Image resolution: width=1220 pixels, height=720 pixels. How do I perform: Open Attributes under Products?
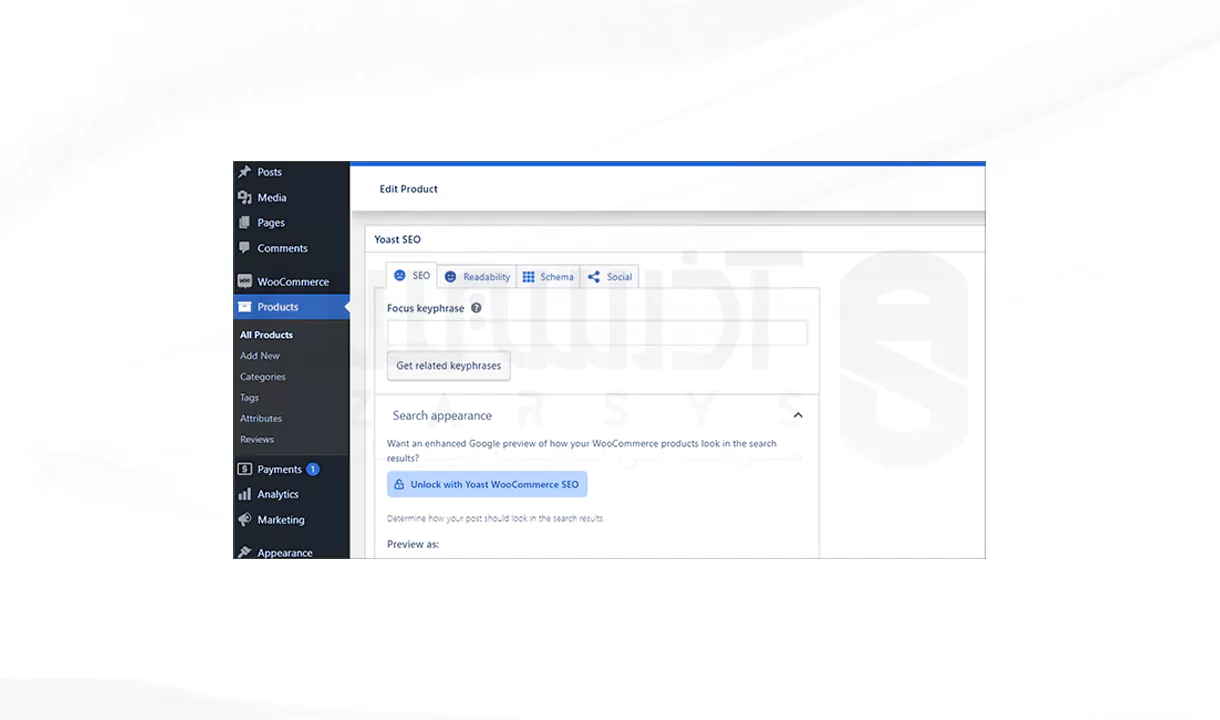click(x=261, y=419)
